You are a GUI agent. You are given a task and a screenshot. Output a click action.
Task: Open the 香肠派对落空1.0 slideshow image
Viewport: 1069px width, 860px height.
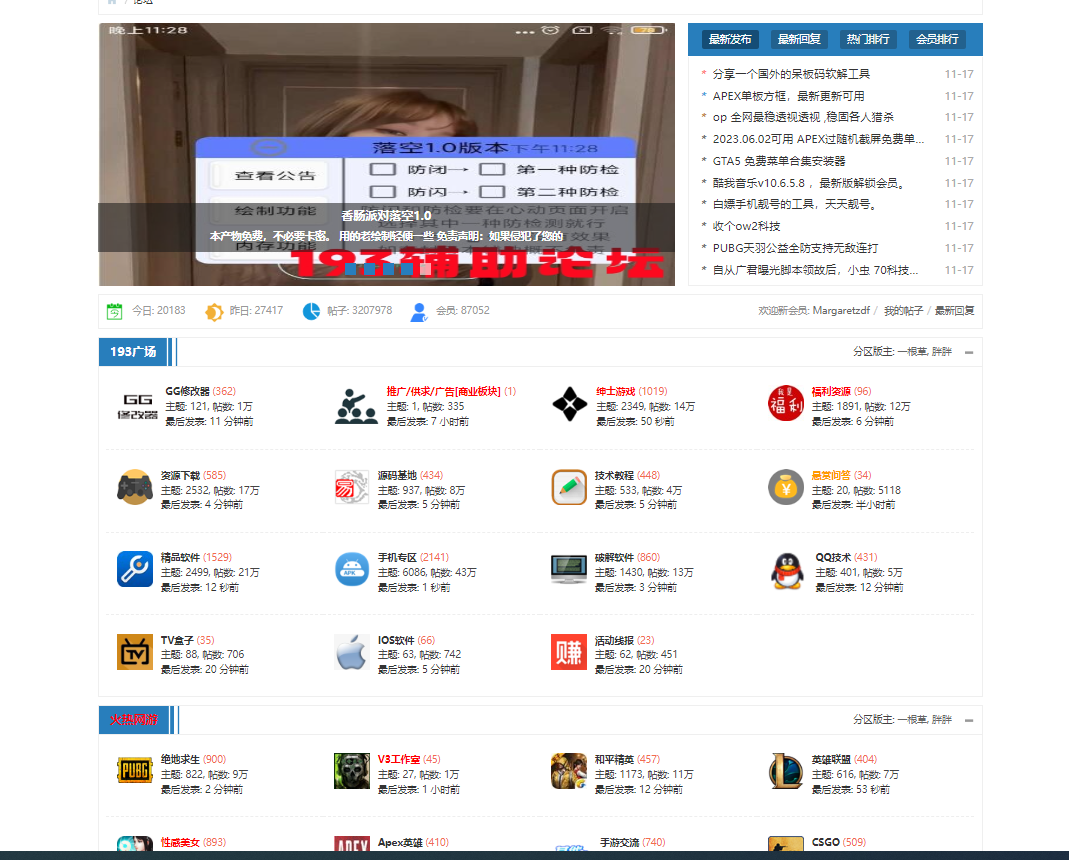(x=387, y=154)
